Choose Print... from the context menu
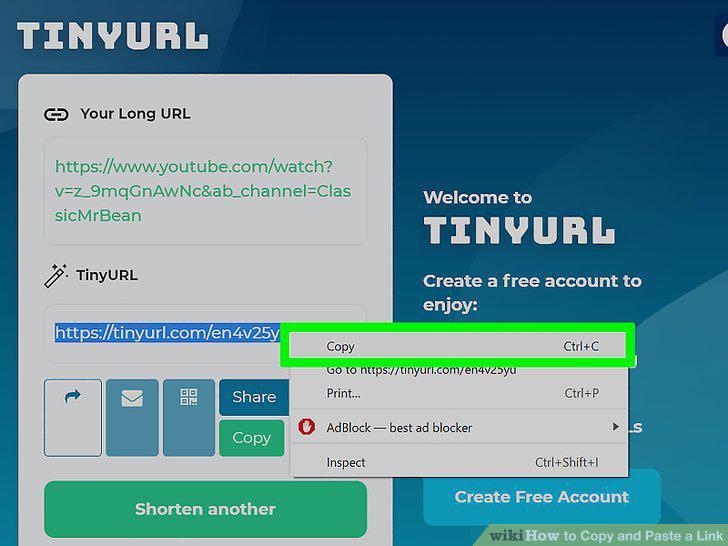The height and width of the screenshot is (546, 728). 459,393
